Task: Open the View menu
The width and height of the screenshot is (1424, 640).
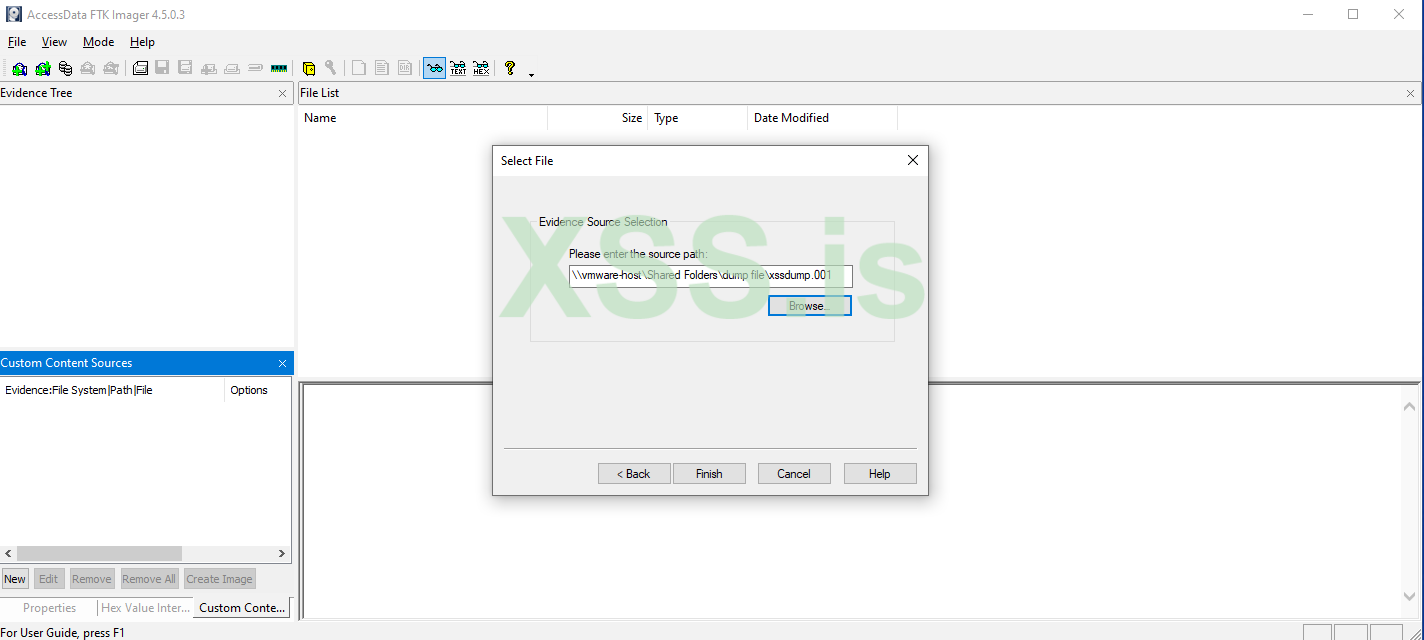Action: [54, 42]
